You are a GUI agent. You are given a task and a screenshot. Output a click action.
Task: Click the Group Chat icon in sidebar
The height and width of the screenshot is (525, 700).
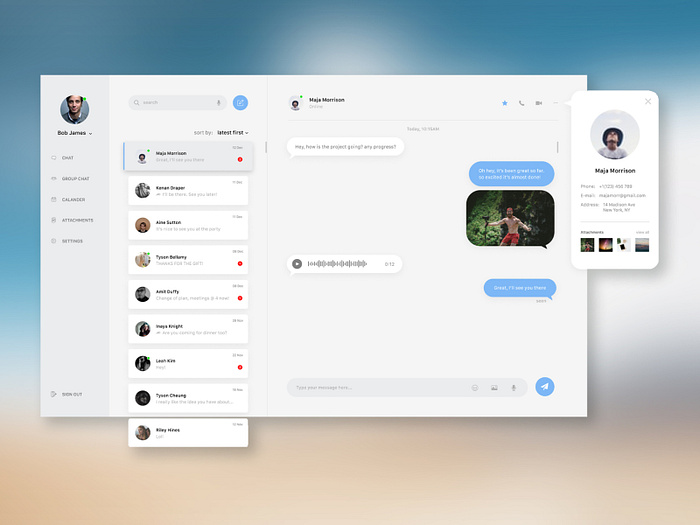(x=54, y=179)
